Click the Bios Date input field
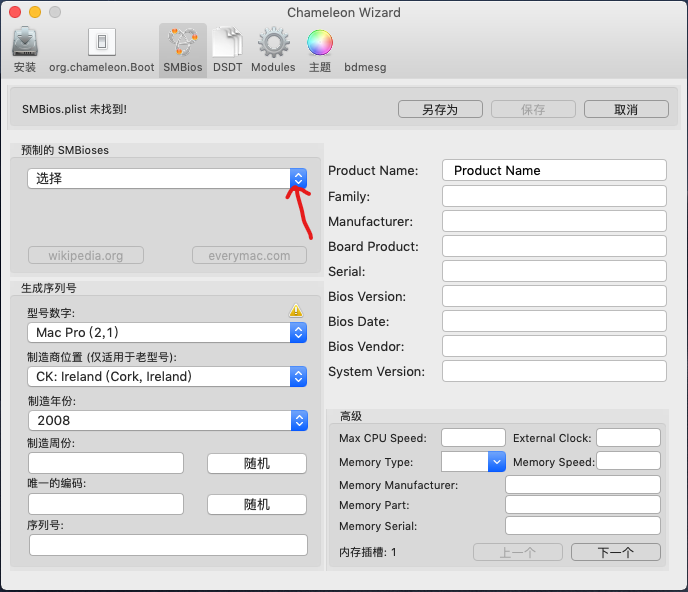 (554, 321)
